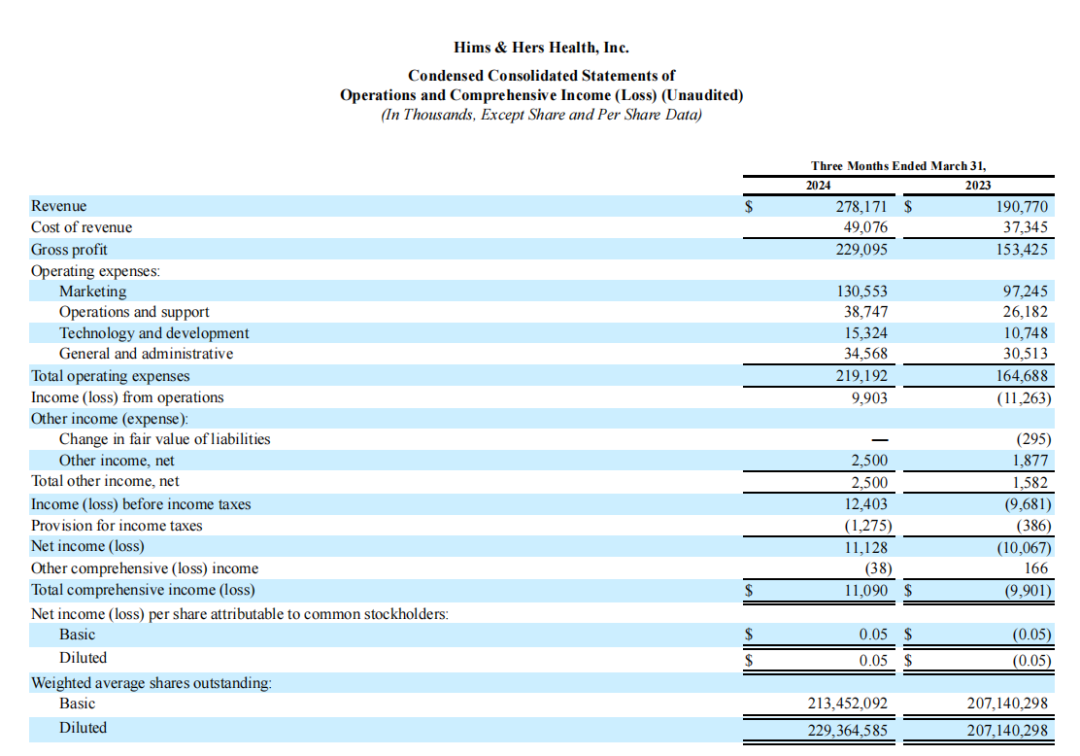Click the value 34,568
1080x756 pixels.
pyautogui.click(x=866, y=354)
